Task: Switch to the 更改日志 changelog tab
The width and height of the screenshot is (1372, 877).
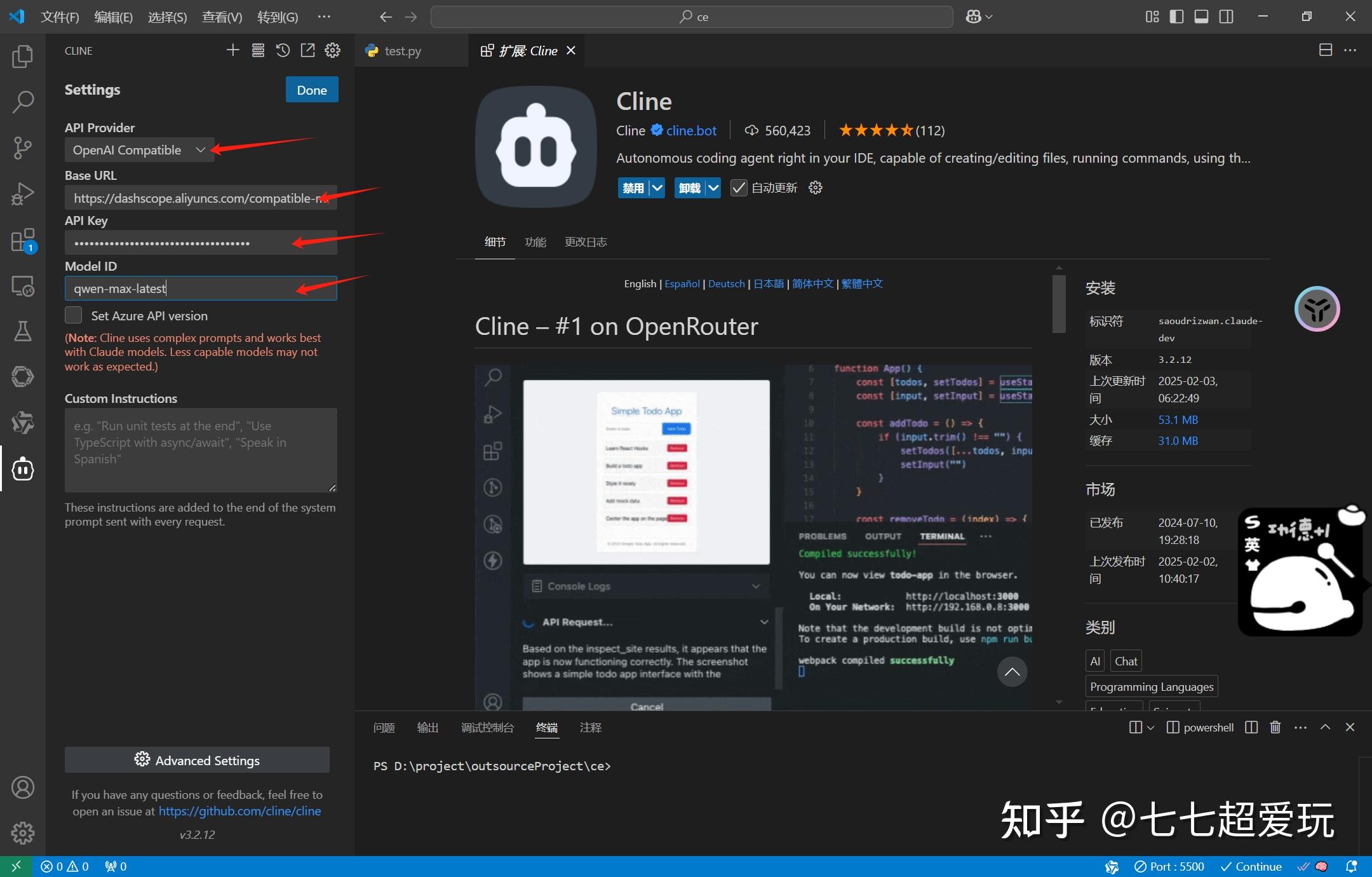Action: click(585, 242)
